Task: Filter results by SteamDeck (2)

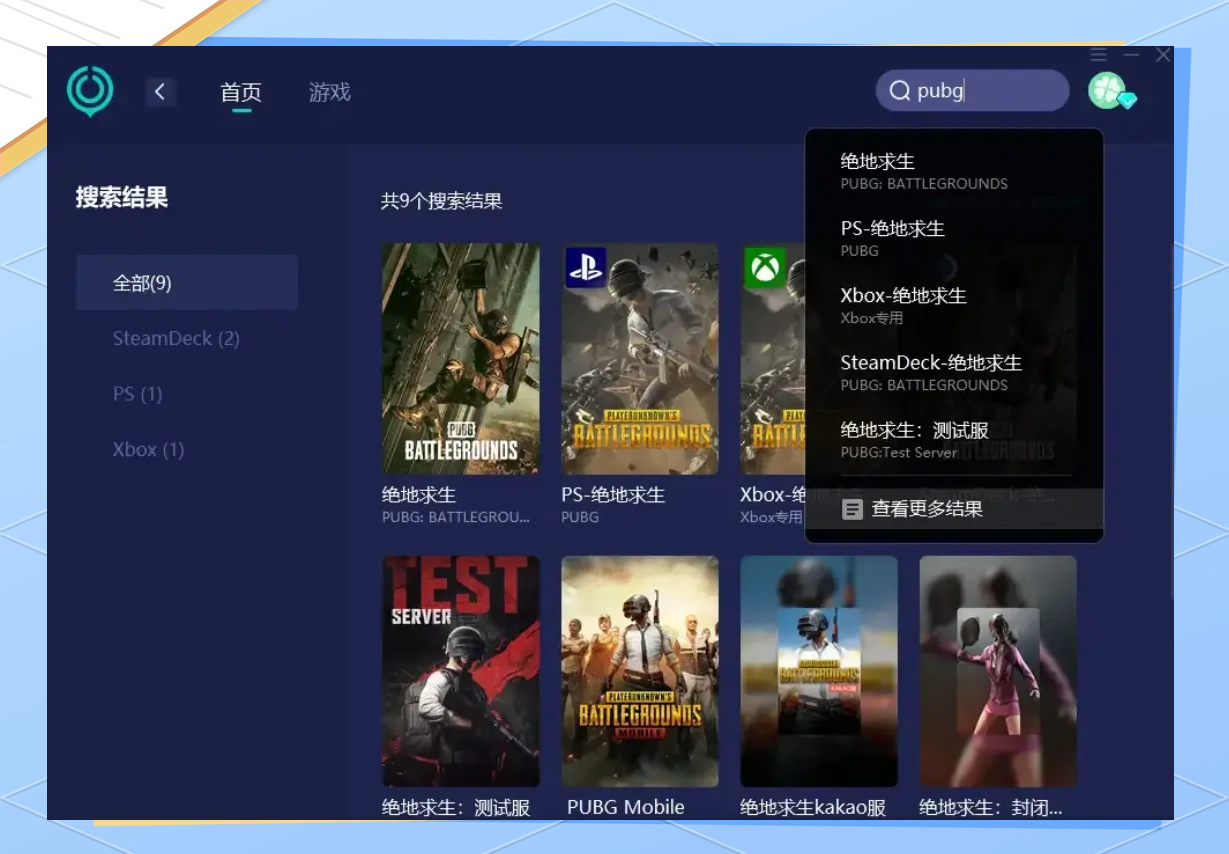Action: click(x=176, y=338)
